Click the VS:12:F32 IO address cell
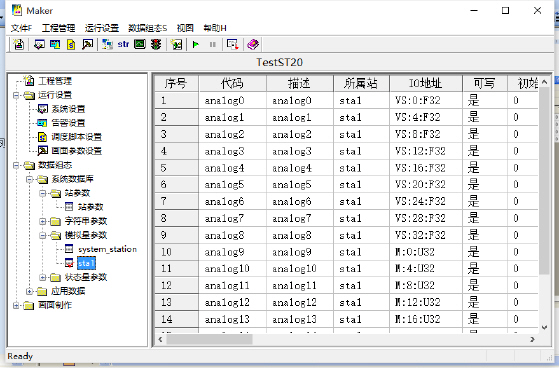The height and width of the screenshot is (368, 559). [x=426, y=151]
